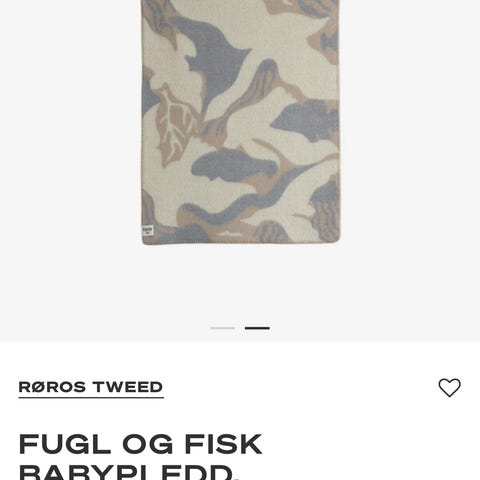Click the Fugl og Fisk product title
480x480 pixels.
tap(140, 456)
